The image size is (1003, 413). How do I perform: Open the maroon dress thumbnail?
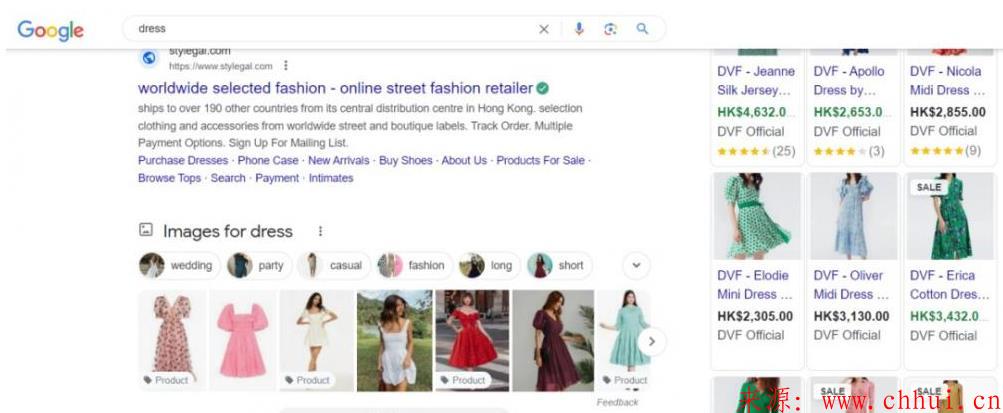pyautogui.click(x=553, y=340)
